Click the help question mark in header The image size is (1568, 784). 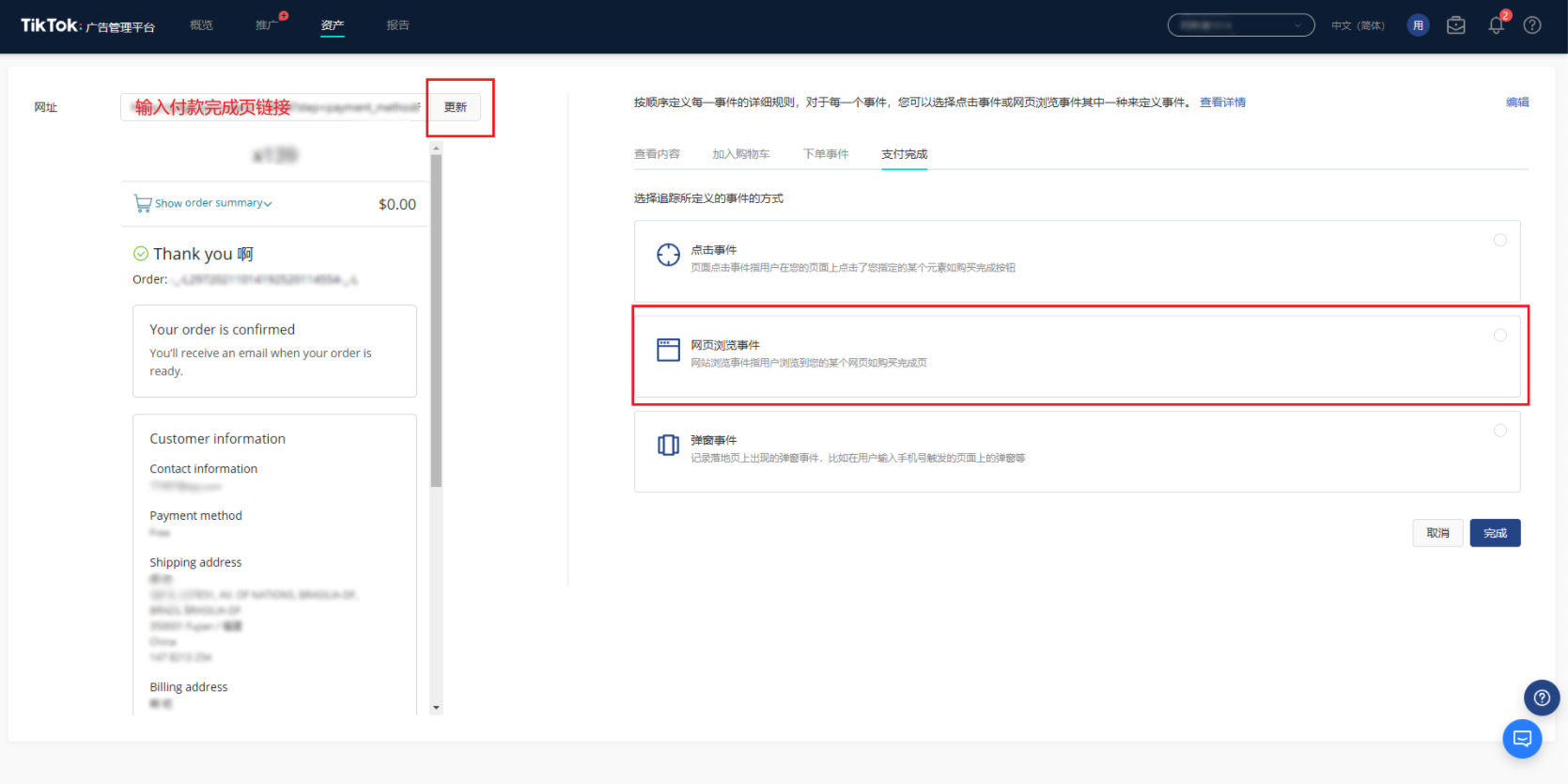pos(1531,25)
